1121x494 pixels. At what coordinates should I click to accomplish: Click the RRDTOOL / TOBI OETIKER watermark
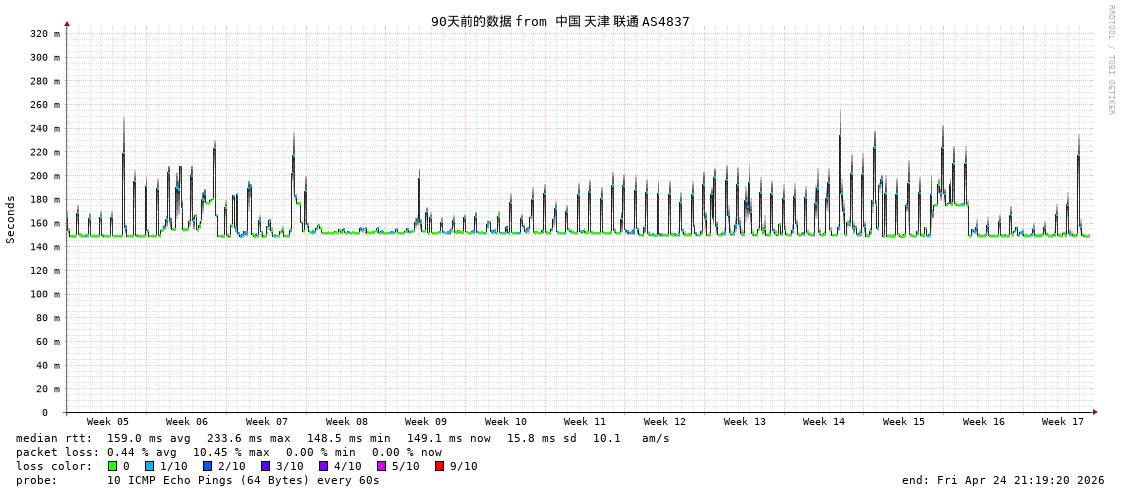(1110, 60)
